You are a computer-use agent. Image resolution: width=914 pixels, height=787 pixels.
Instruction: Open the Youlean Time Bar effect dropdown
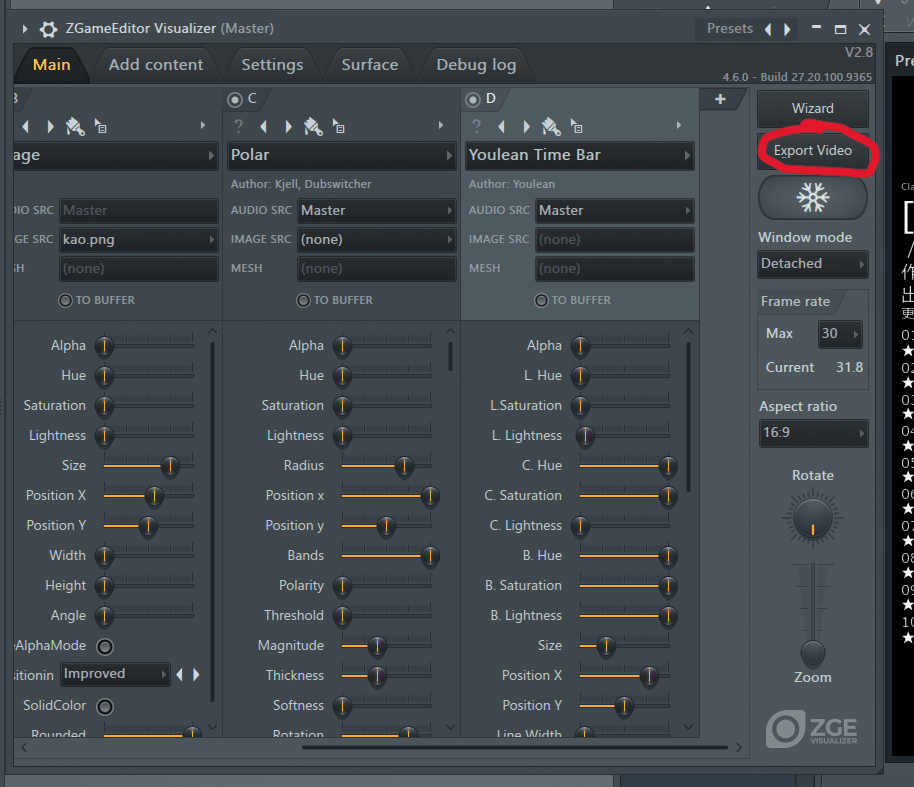pyautogui.click(x=579, y=155)
